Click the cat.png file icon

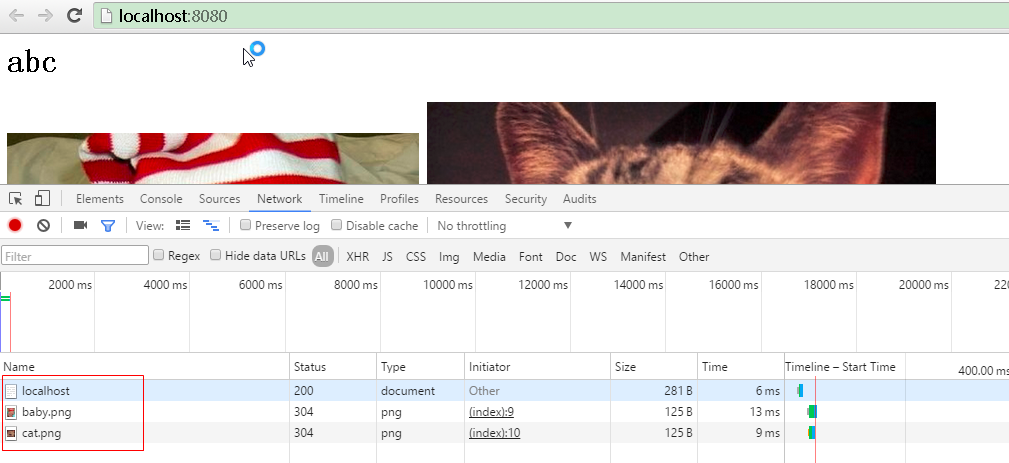click(11, 433)
